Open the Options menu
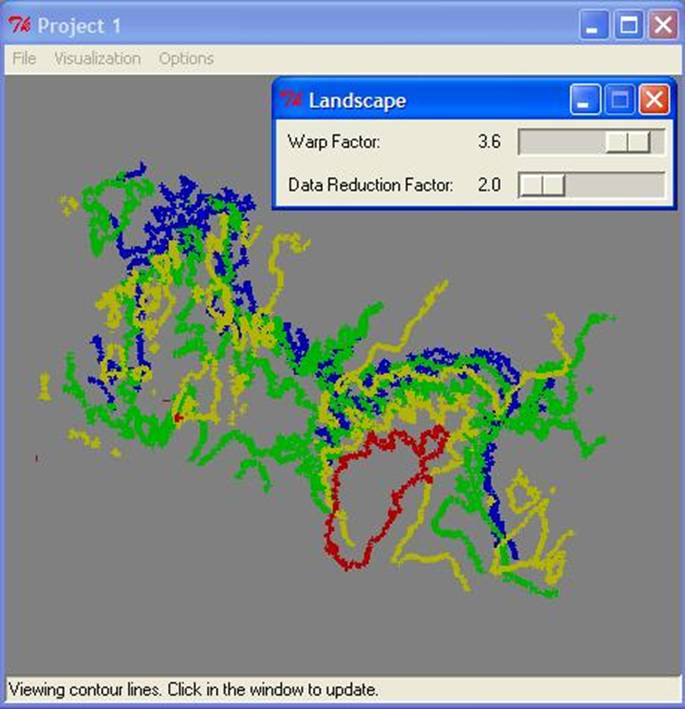685x709 pixels. 186,59
